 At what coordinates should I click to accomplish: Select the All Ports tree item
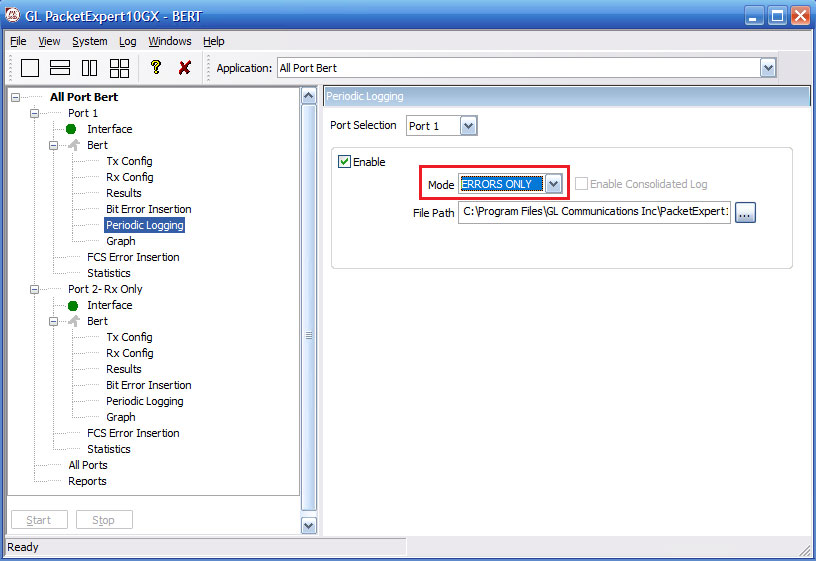(87, 465)
